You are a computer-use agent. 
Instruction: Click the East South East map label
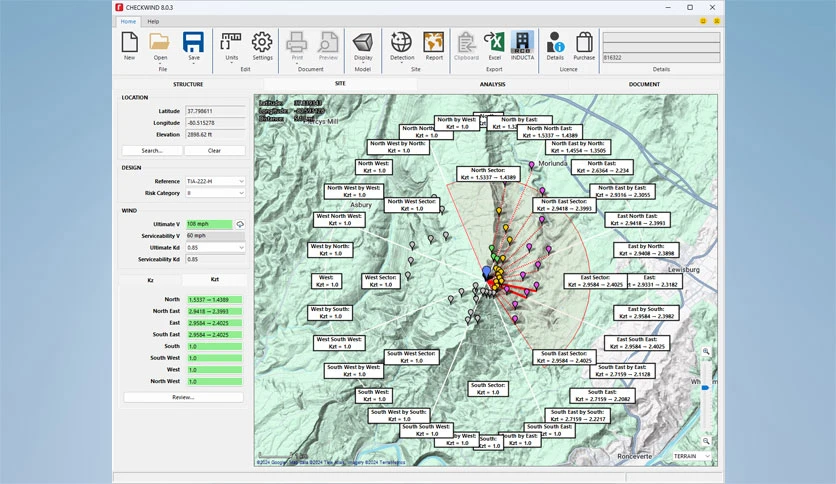coord(636,343)
